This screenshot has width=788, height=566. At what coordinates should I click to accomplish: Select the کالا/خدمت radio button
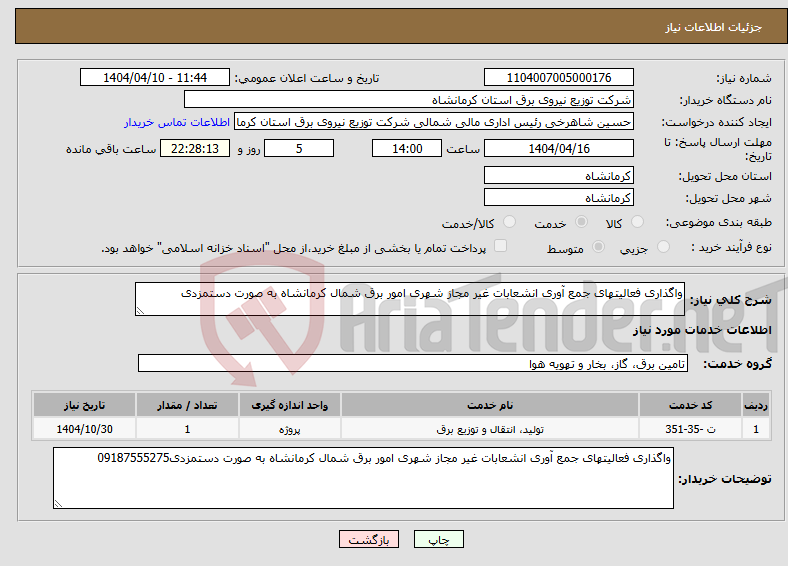tap(509, 222)
